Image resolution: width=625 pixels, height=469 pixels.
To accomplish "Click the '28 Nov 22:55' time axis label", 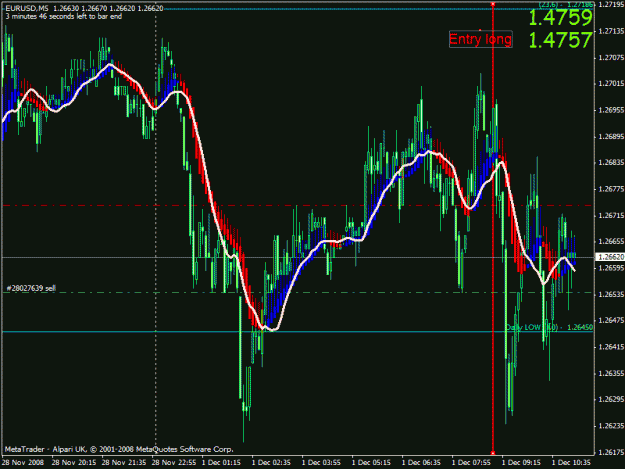I will tap(174, 463).
